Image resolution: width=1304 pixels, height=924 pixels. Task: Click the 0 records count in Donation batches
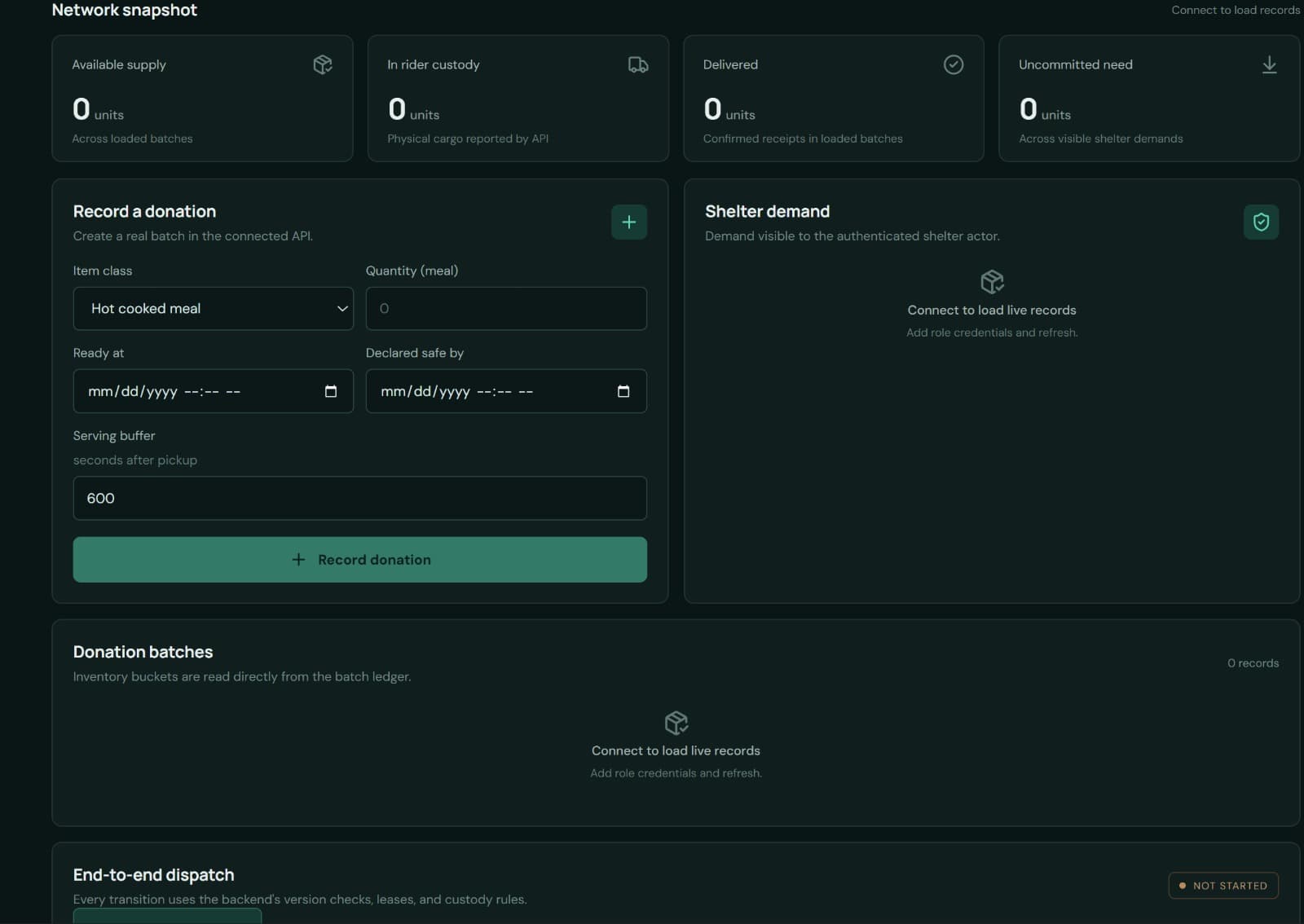point(1253,663)
